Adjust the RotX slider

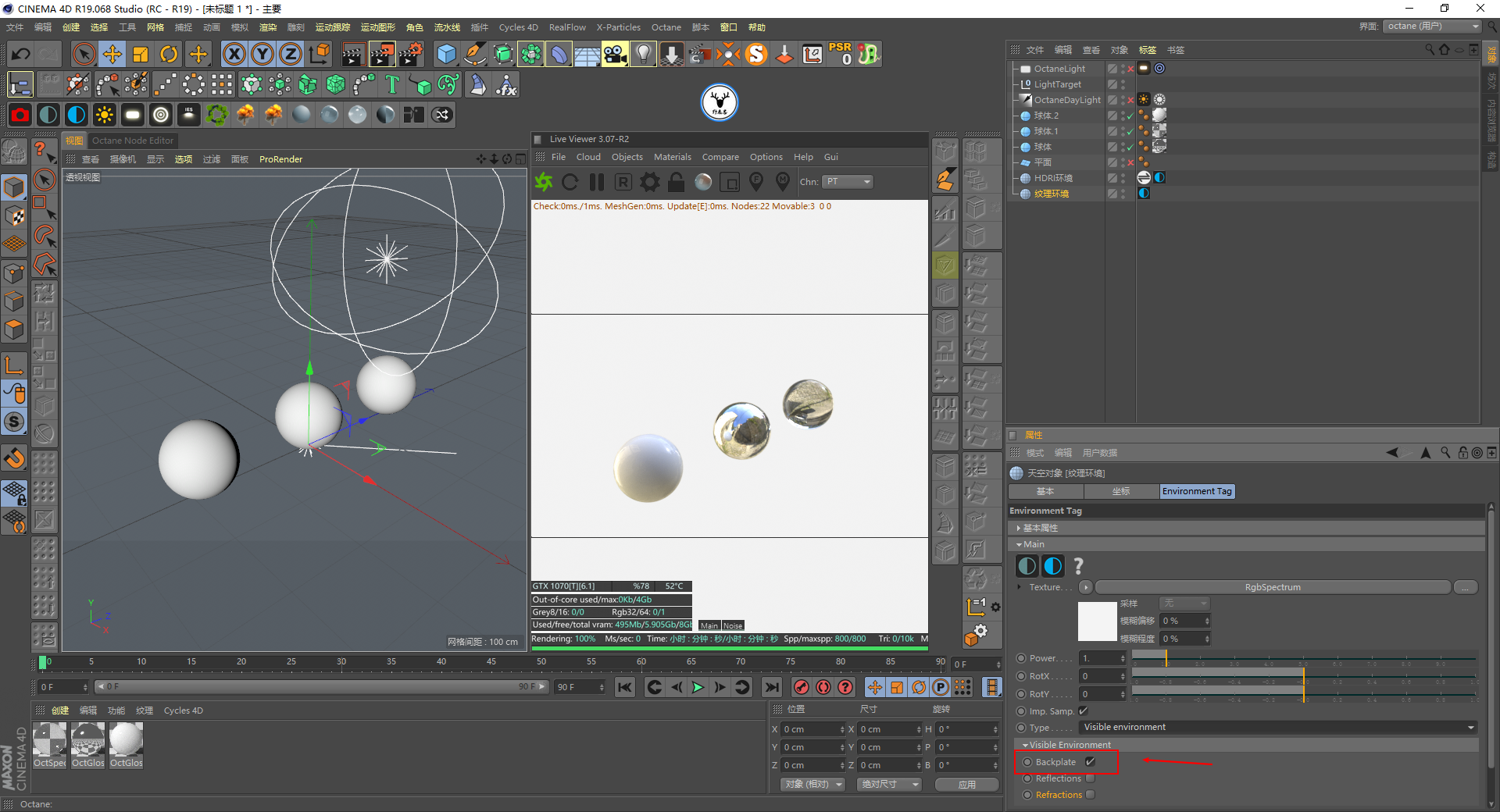tap(1303, 676)
